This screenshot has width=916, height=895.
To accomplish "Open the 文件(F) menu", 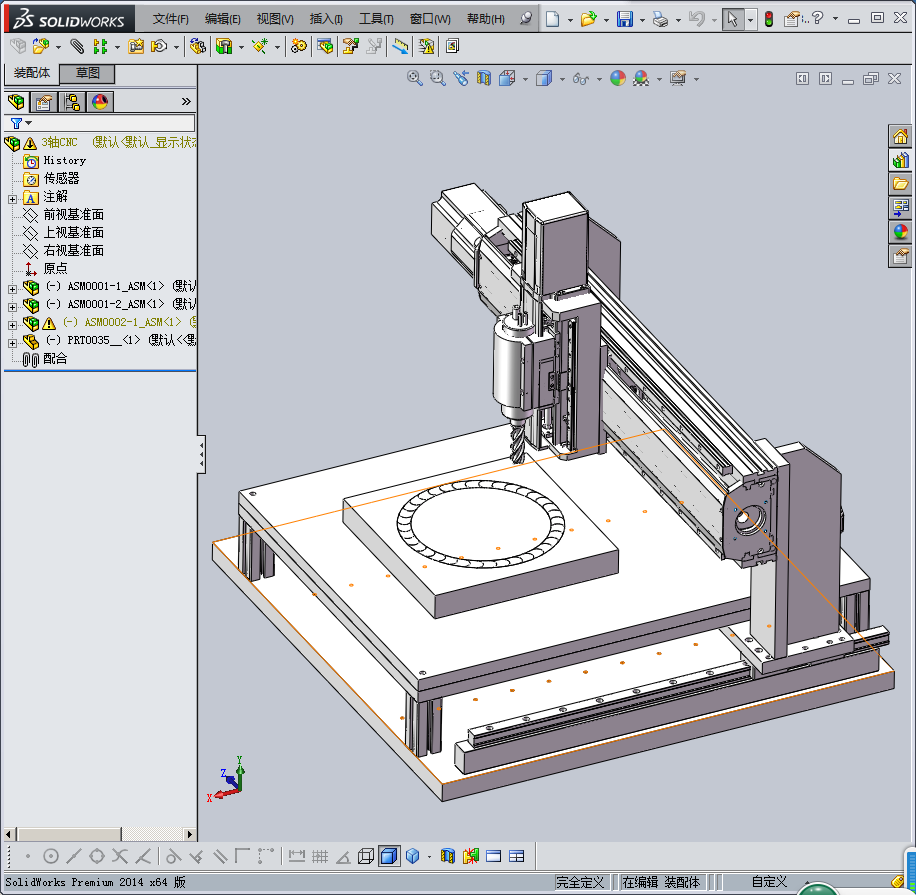I will pos(170,19).
